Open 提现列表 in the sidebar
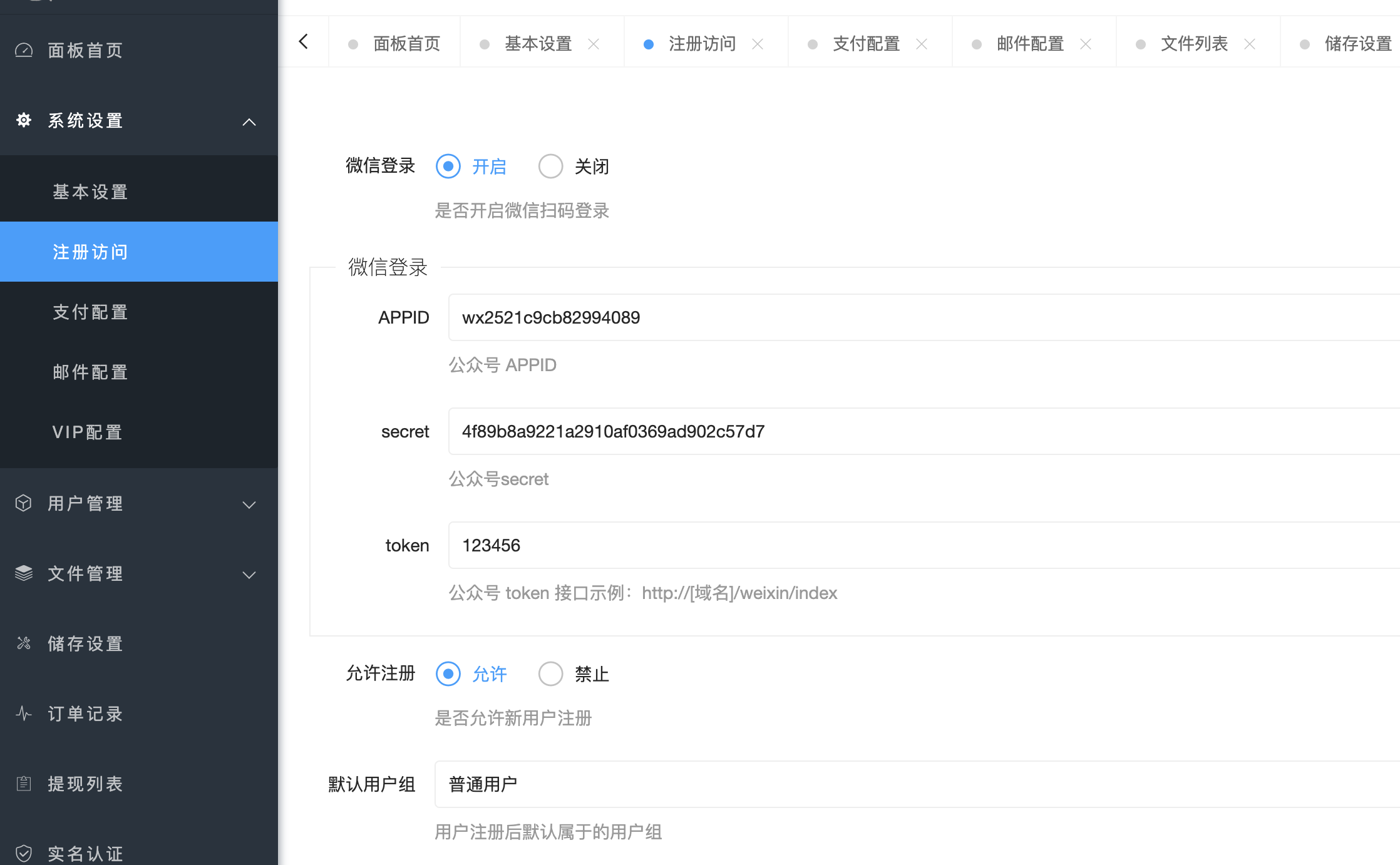The image size is (1400, 865). pos(139,784)
